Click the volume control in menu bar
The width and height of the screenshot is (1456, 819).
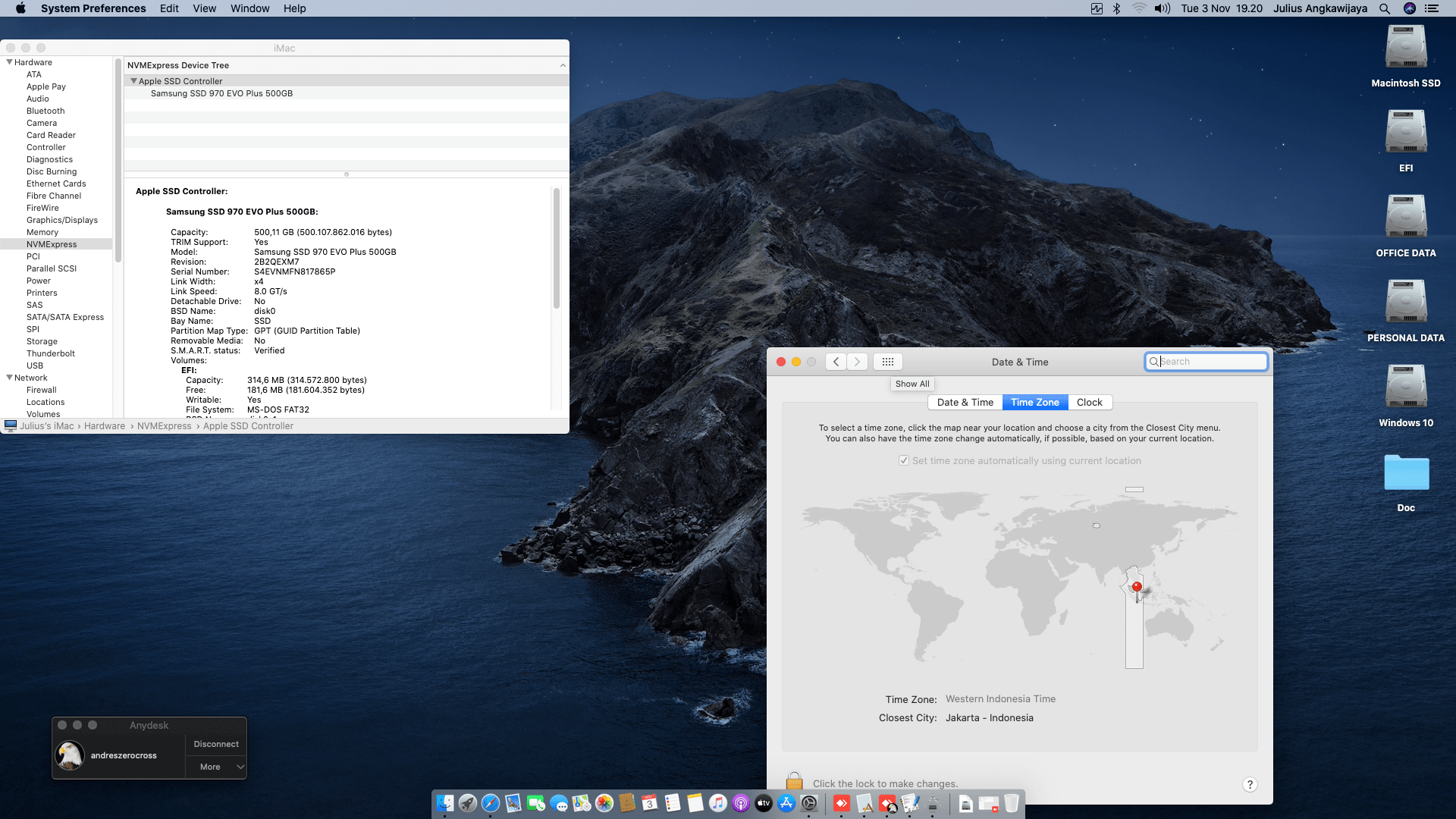click(1162, 8)
